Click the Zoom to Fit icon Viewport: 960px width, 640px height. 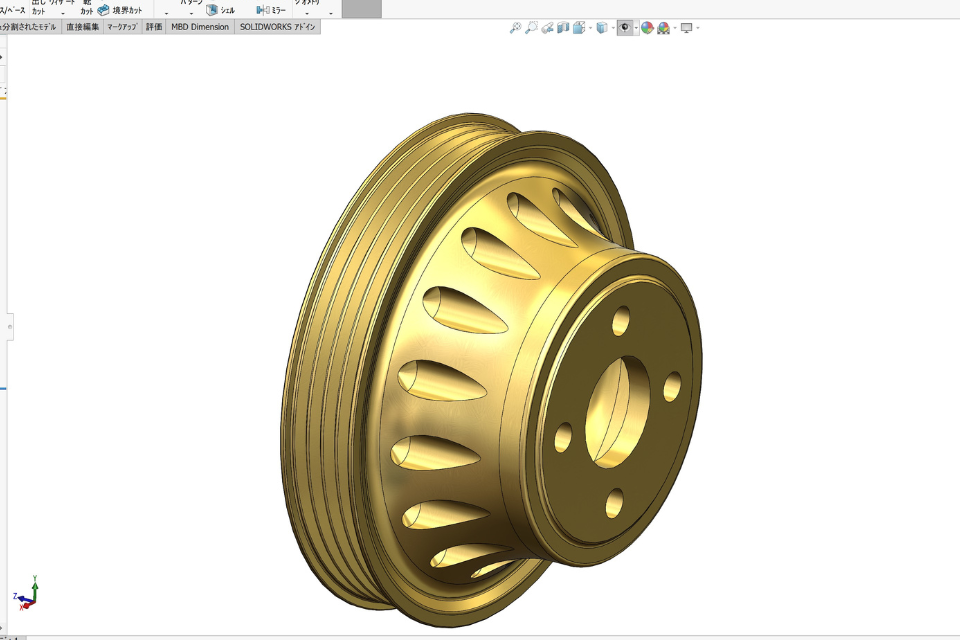[515, 28]
